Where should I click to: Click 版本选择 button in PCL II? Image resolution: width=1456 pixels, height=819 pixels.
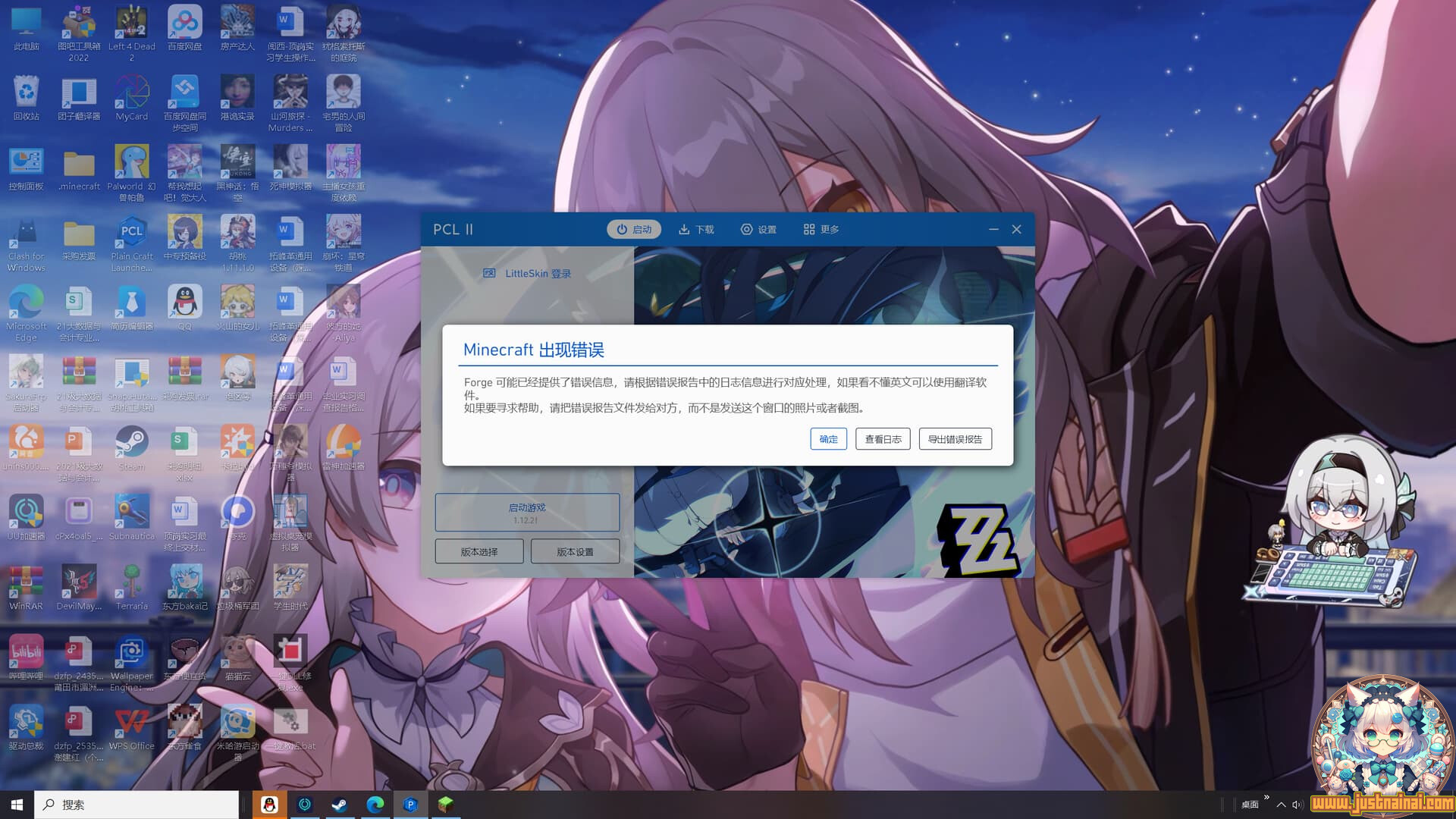point(479,551)
